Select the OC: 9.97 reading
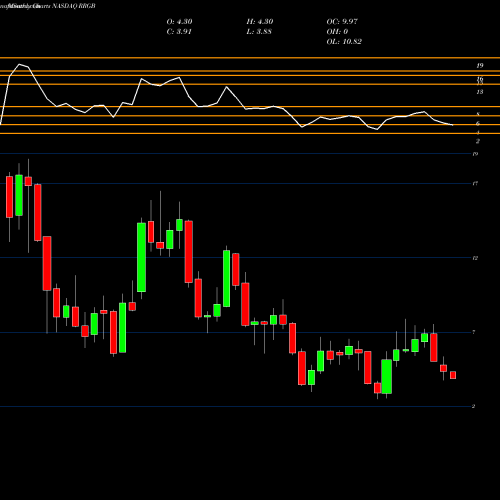 pyautogui.click(x=342, y=22)
